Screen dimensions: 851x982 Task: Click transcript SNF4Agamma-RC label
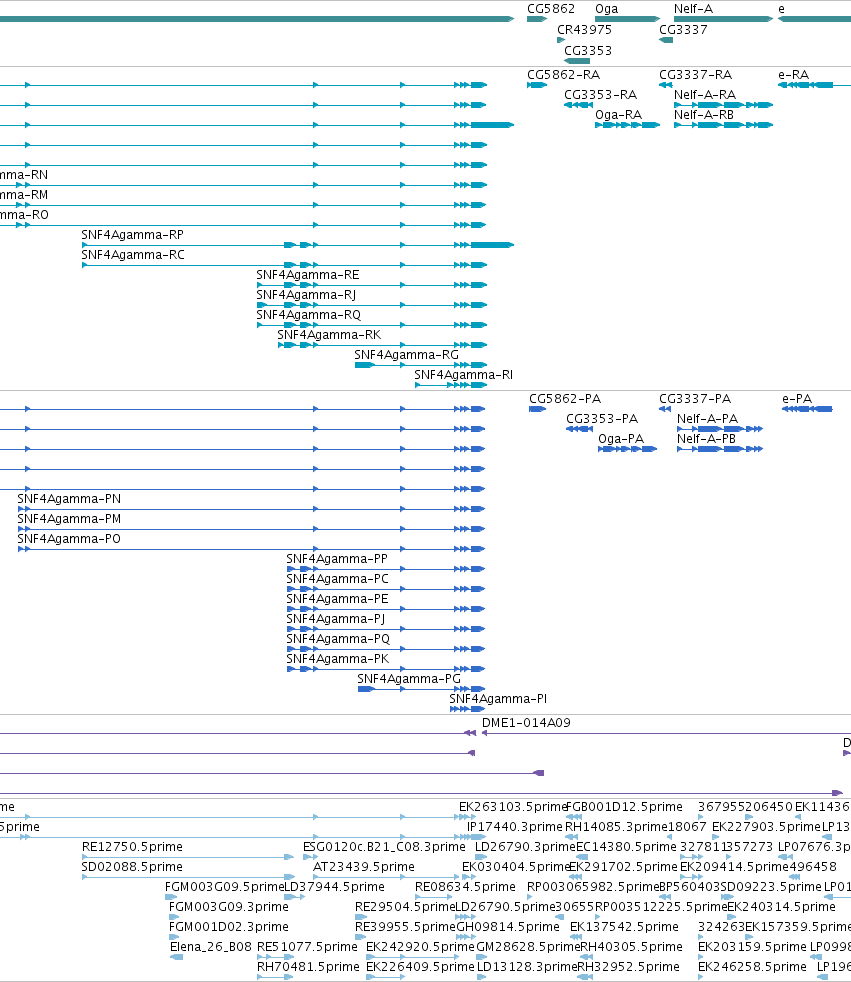click(133, 255)
